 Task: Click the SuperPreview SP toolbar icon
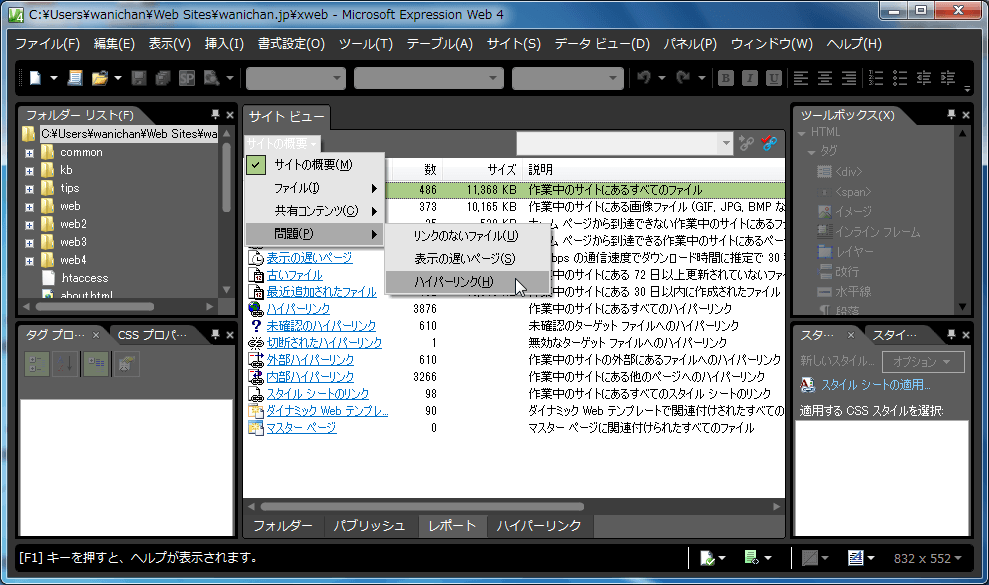(x=187, y=78)
